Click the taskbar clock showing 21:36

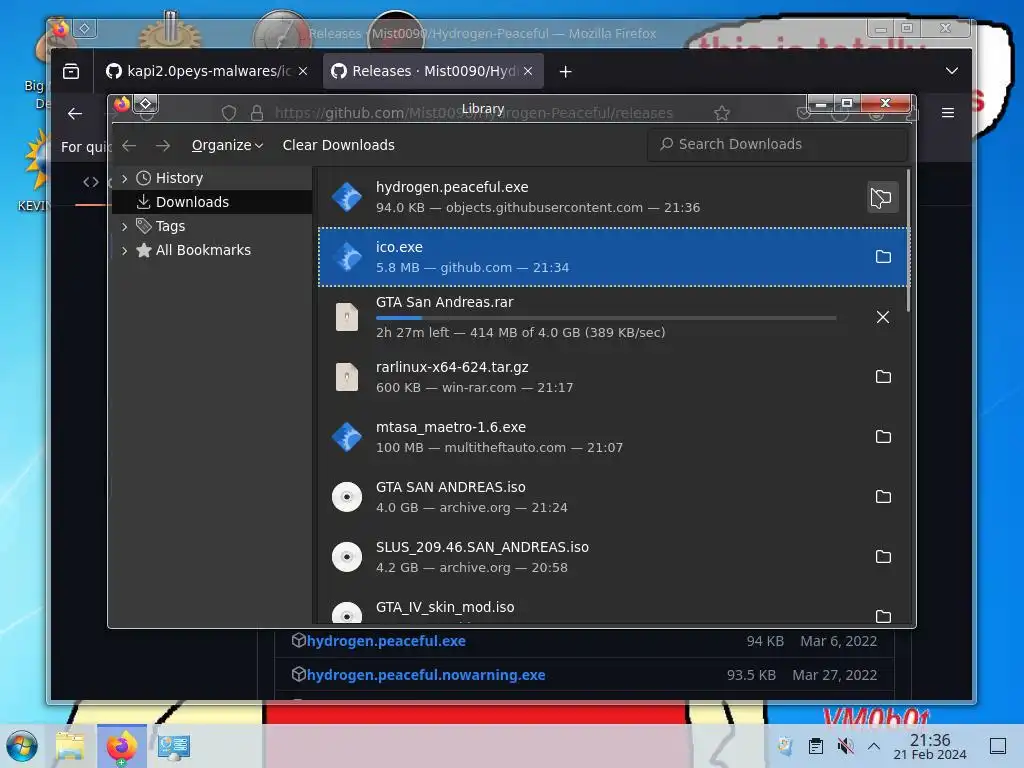pos(930,746)
